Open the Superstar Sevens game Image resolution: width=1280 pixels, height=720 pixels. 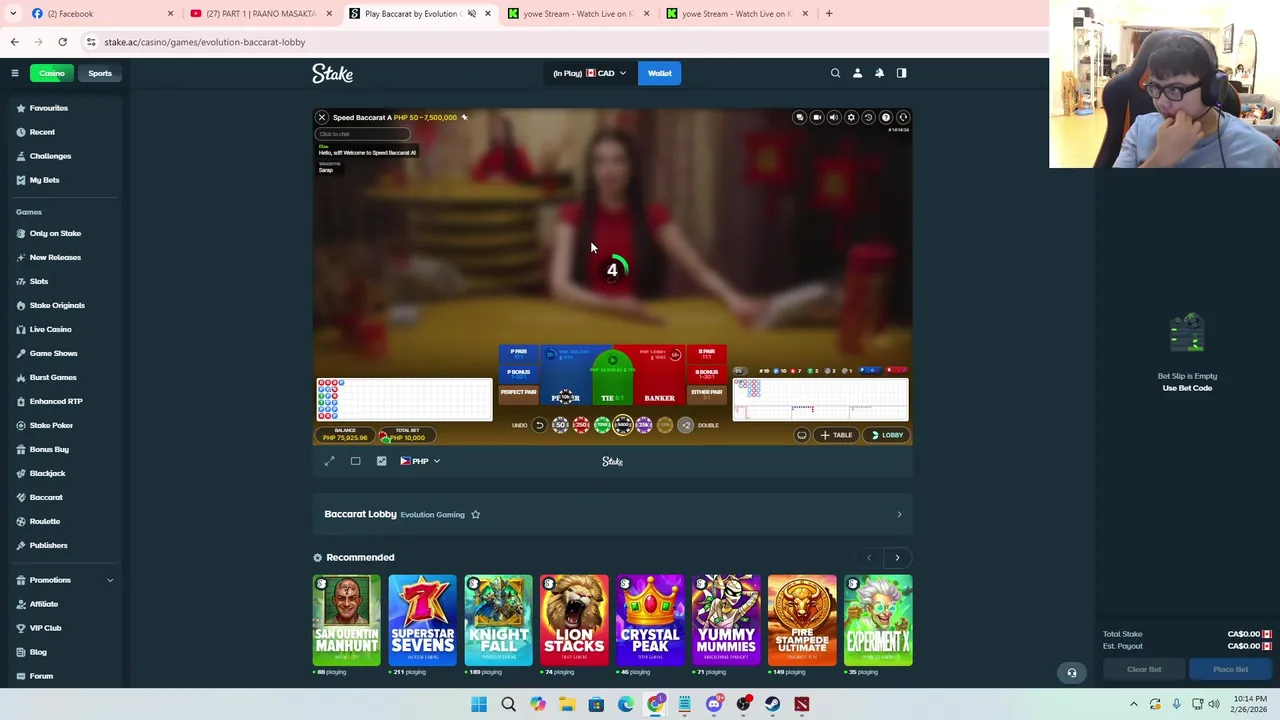pos(422,620)
